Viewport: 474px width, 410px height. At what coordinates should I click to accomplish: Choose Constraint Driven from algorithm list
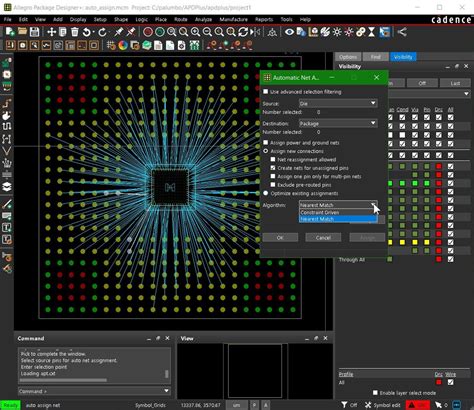pyautogui.click(x=338, y=212)
